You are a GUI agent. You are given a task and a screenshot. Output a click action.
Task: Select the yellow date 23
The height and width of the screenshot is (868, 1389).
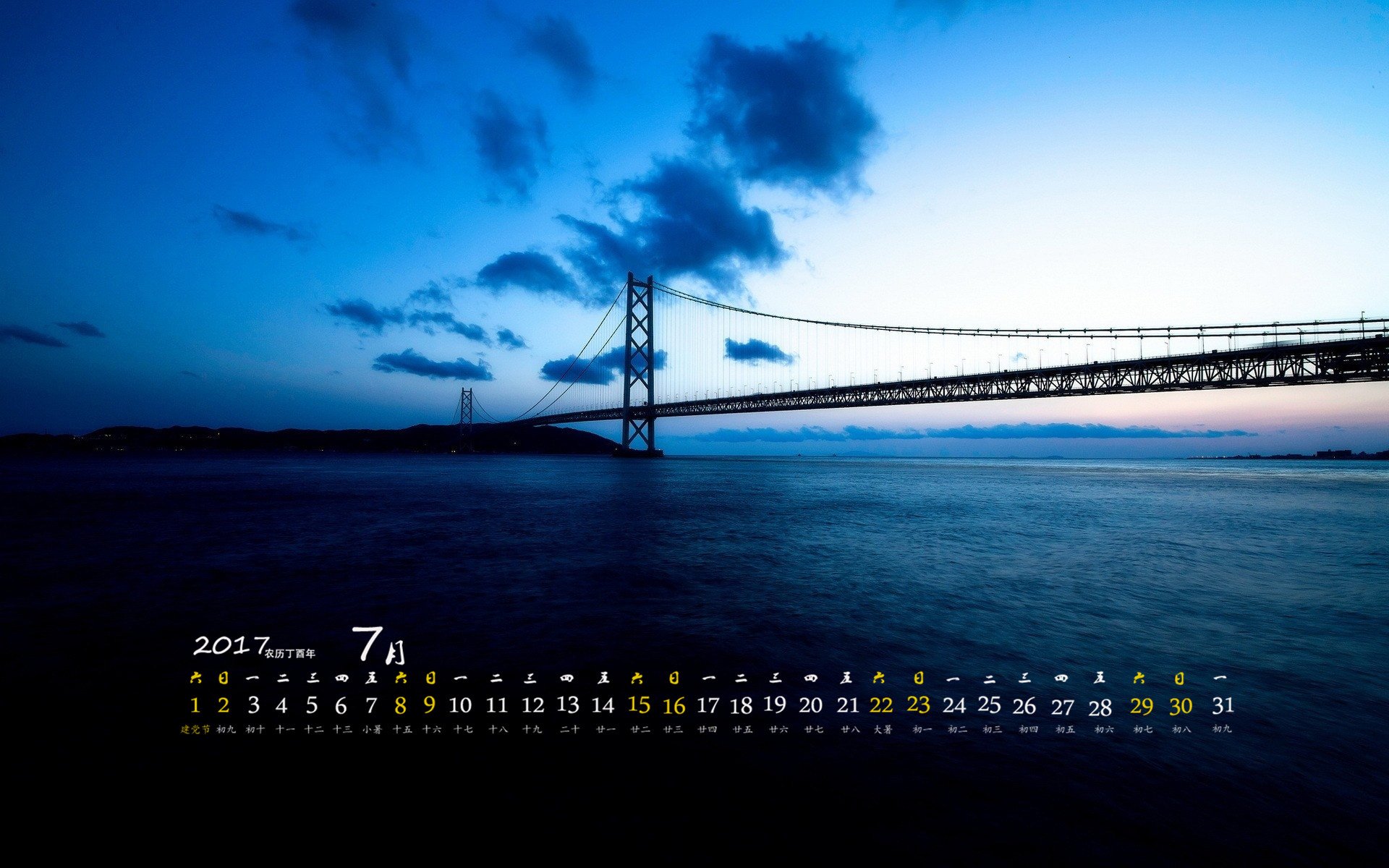pos(919,705)
